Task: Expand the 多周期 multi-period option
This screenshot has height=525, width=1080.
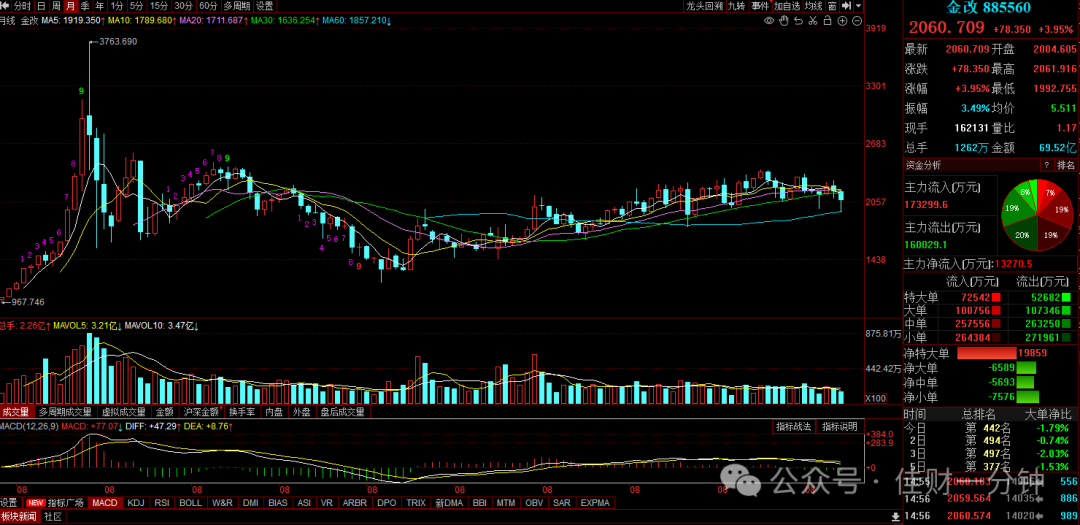Action: coord(236,6)
